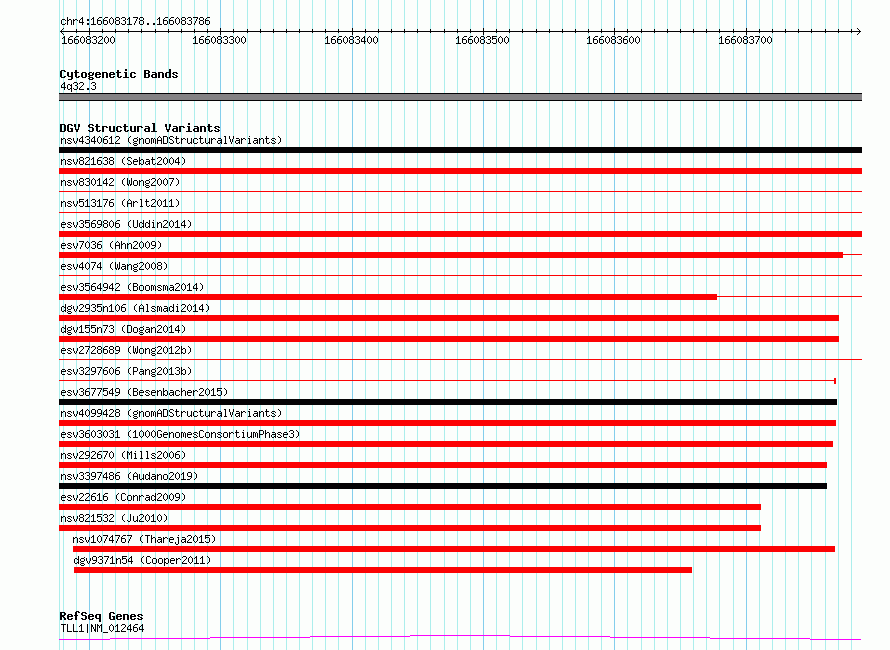Image resolution: width=890 pixels, height=650 pixels.
Task: Open the esv3603031 1000GenomesConsortiumPhase3 label
Action: [x=180, y=434]
